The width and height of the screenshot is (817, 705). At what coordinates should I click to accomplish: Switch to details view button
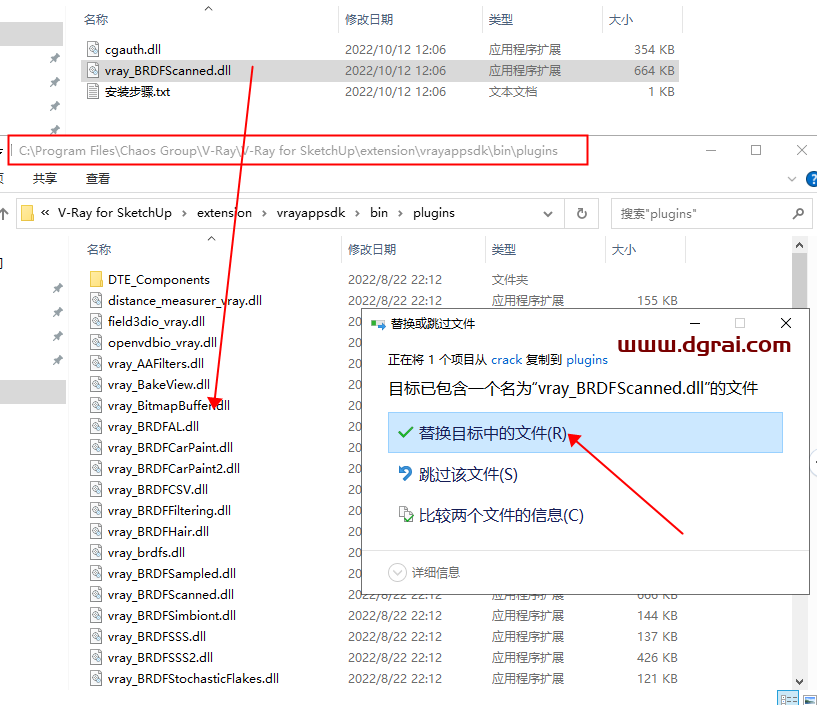click(x=787, y=698)
